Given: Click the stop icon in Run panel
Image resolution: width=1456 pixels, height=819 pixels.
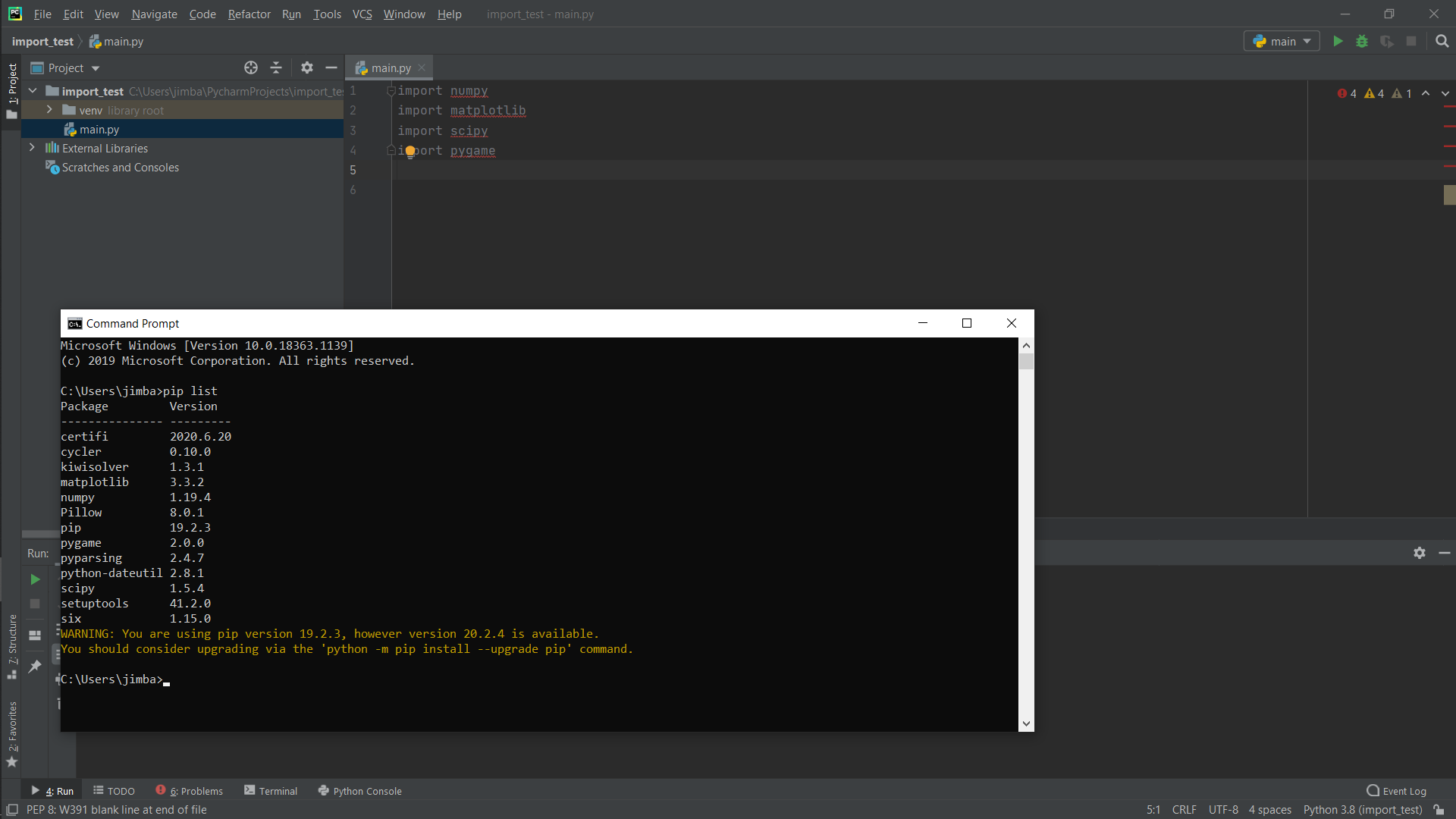Looking at the screenshot, I should 35,604.
